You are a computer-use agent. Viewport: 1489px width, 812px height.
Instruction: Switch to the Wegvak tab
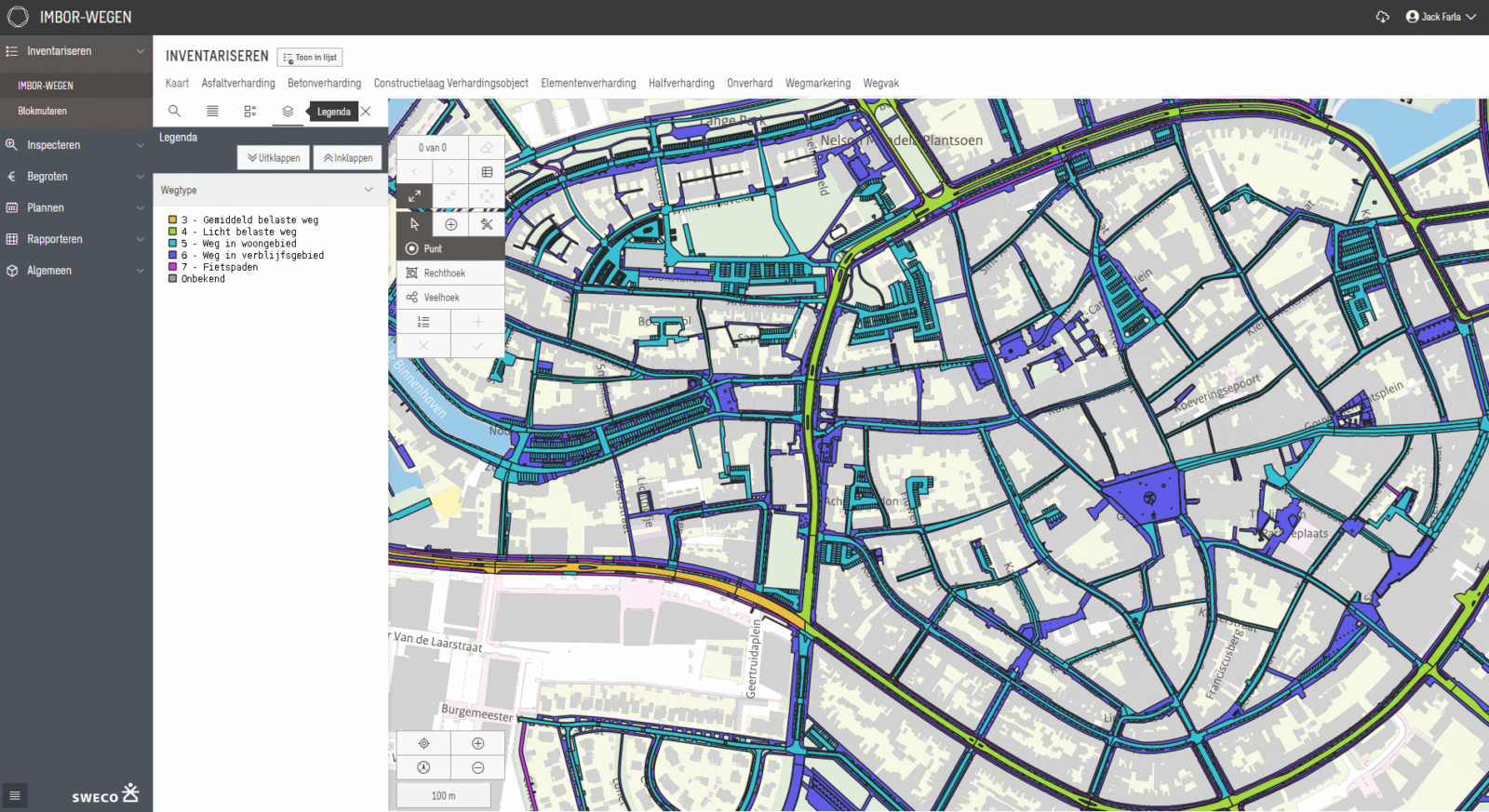pos(881,83)
